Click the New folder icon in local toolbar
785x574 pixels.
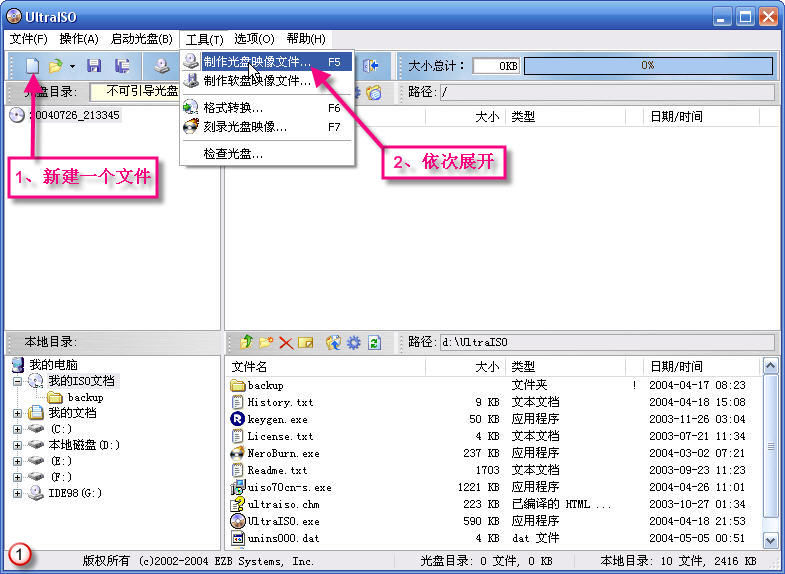(266, 342)
